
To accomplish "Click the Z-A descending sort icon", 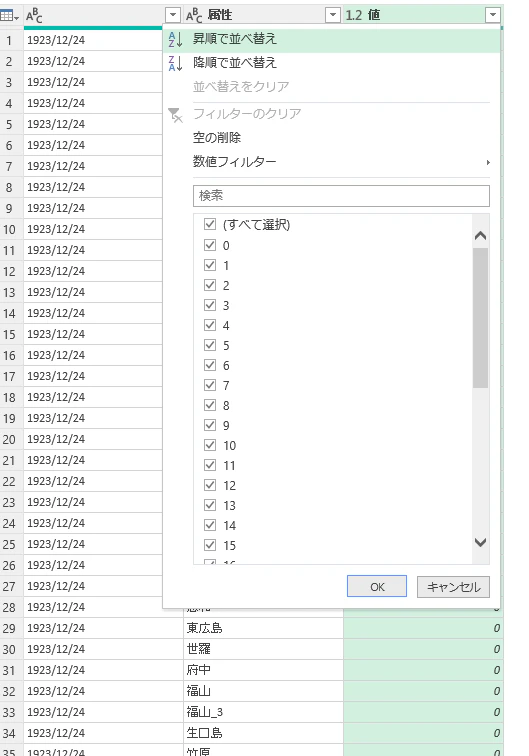I will coord(175,63).
